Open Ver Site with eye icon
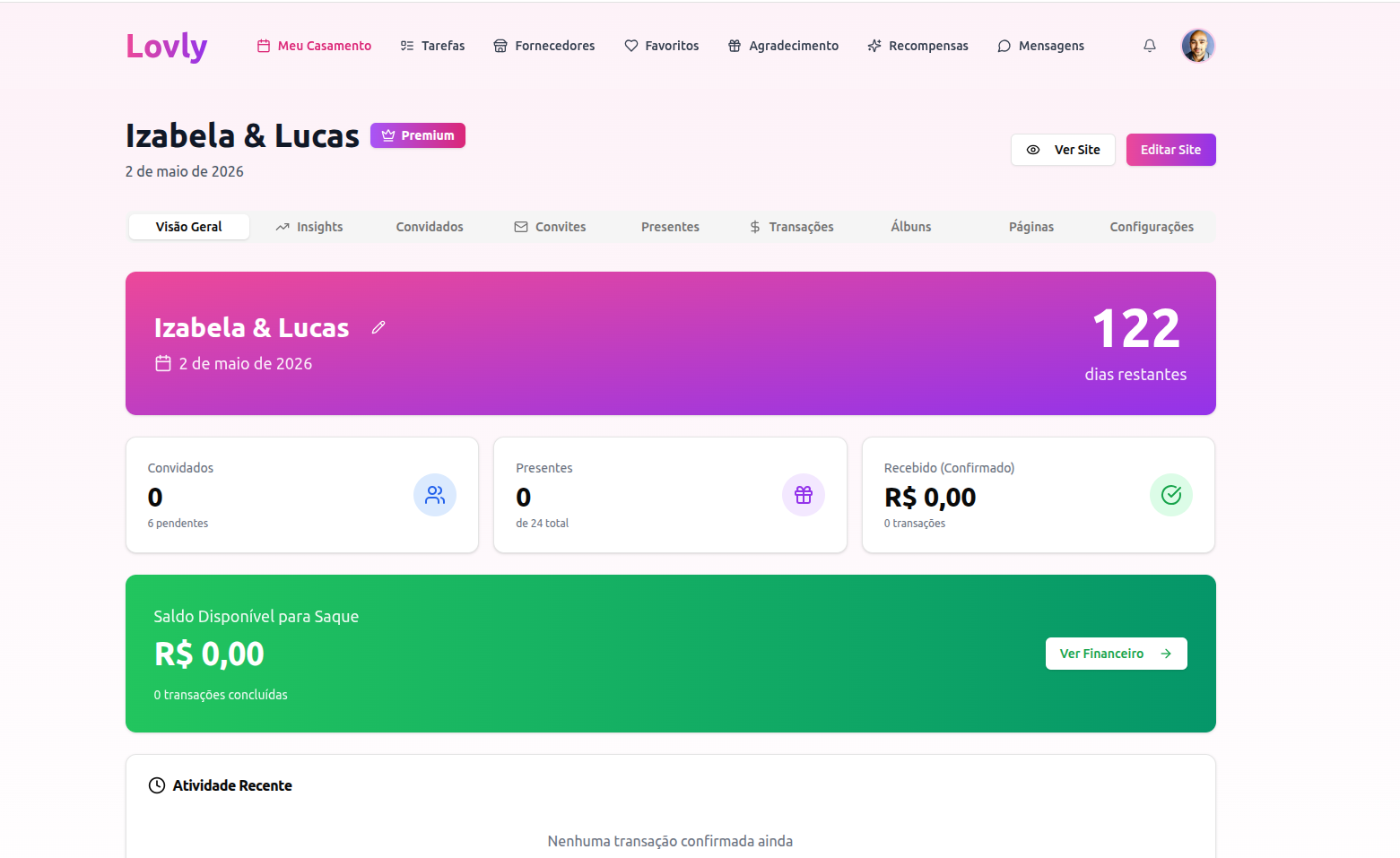The width and height of the screenshot is (1400, 858). pos(1063,150)
